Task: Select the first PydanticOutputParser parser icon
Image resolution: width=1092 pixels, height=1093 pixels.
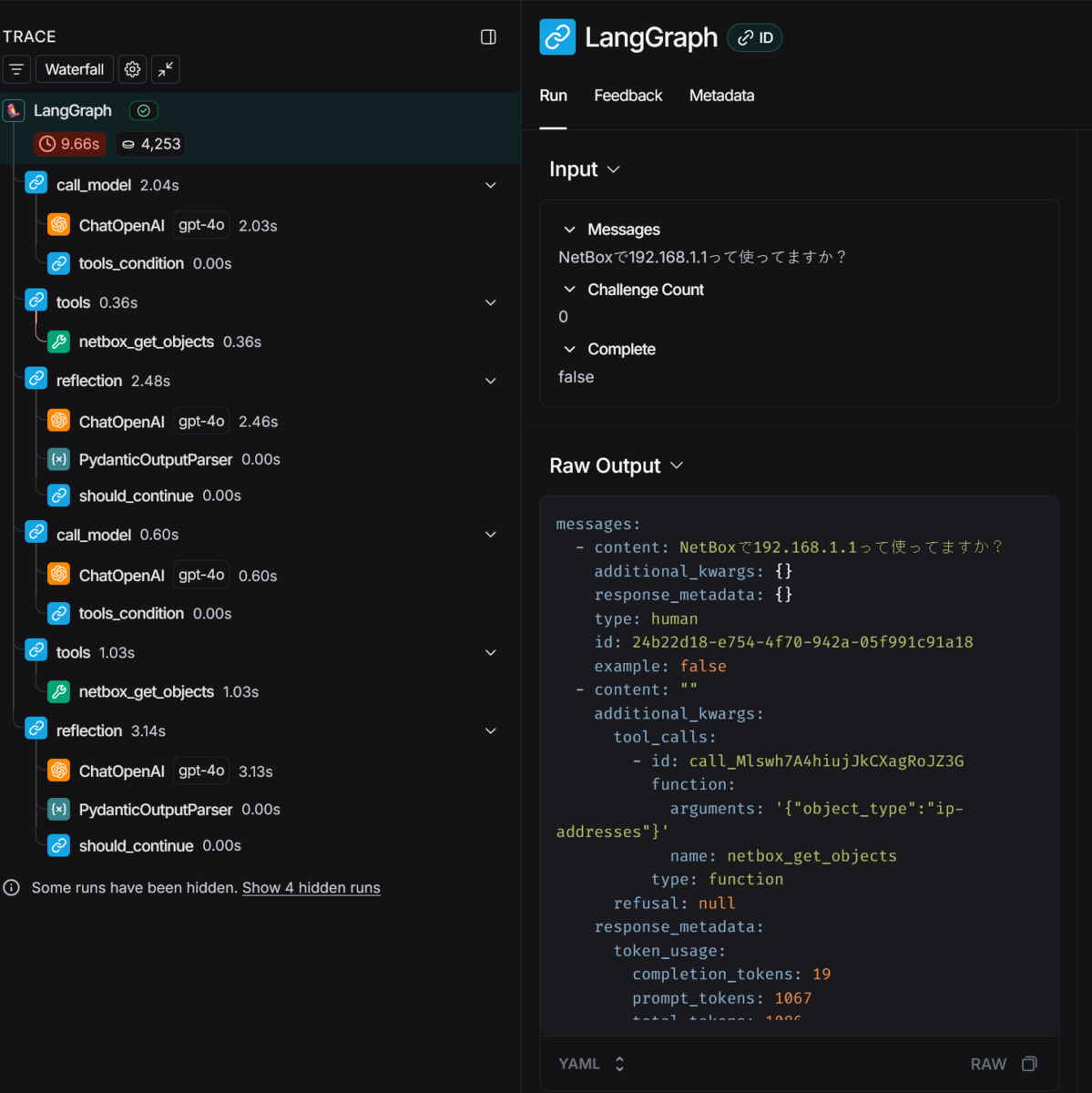Action: click(x=59, y=459)
